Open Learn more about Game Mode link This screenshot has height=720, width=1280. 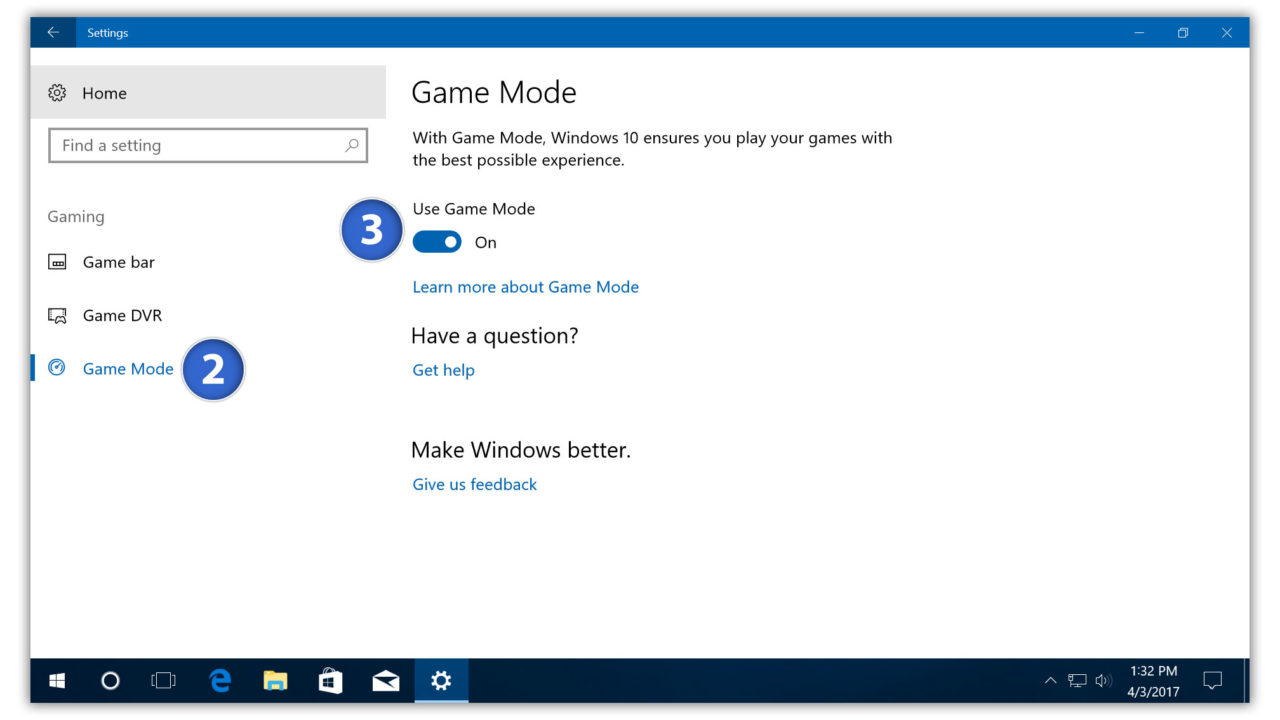click(526, 287)
